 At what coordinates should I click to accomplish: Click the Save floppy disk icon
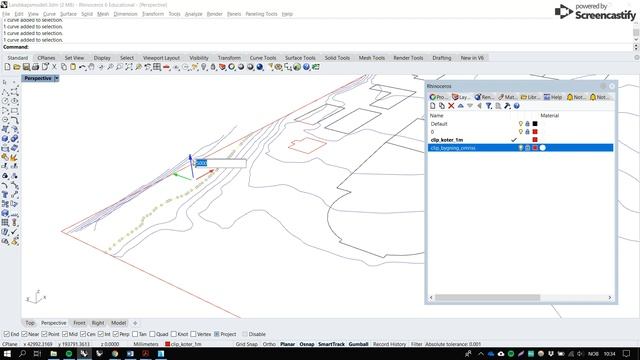click(x=26, y=67)
